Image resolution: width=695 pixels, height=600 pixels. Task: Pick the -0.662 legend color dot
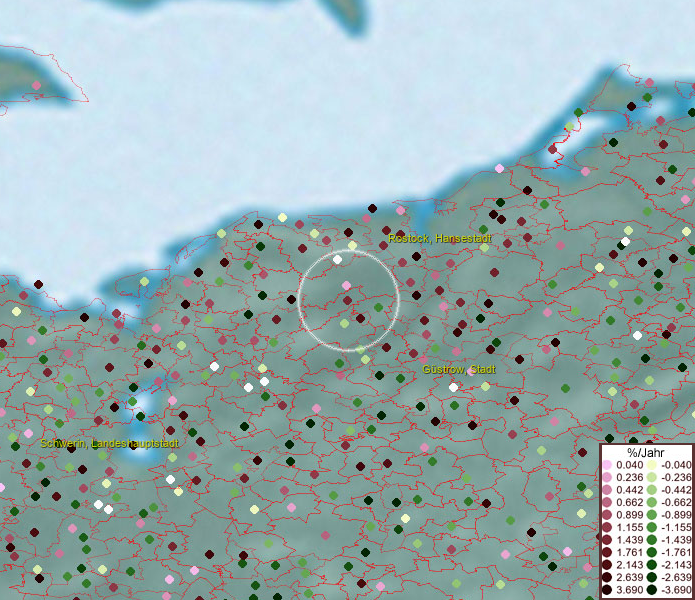coord(652,503)
